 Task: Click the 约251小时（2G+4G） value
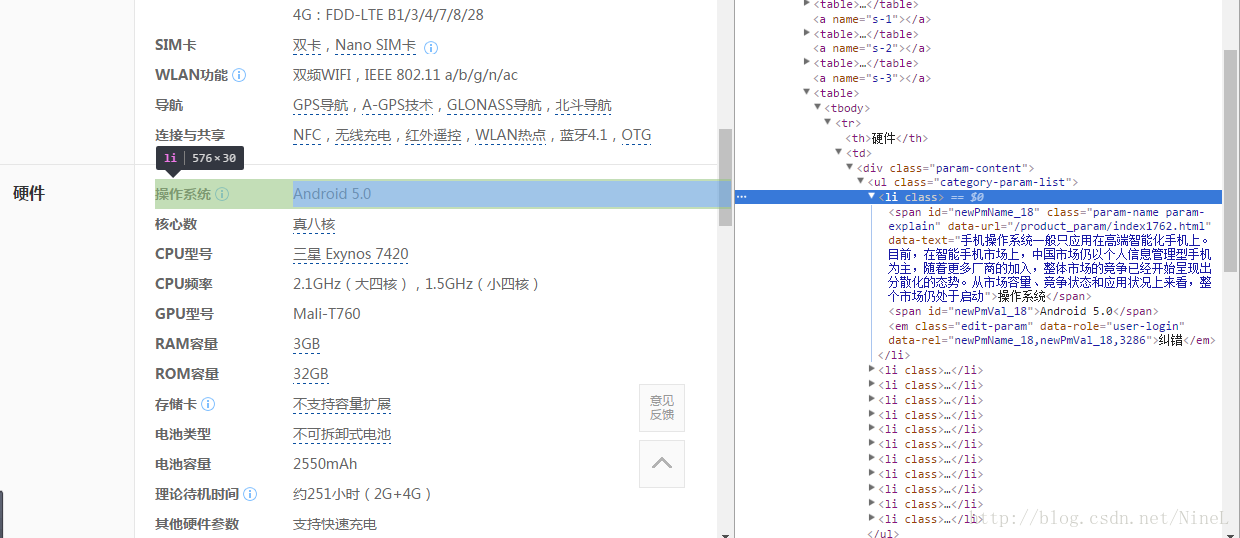pos(363,494)
